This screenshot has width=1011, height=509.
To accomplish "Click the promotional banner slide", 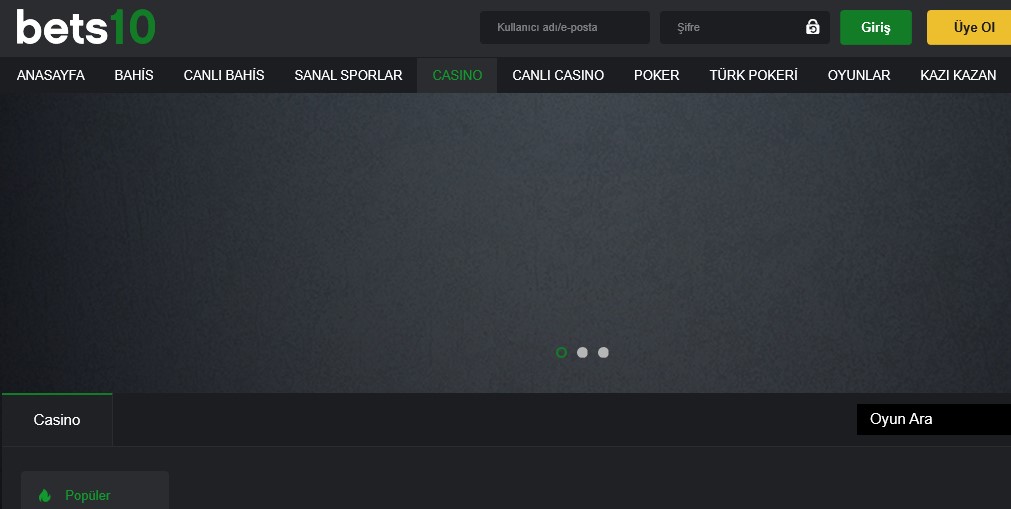I will (506, 243).
